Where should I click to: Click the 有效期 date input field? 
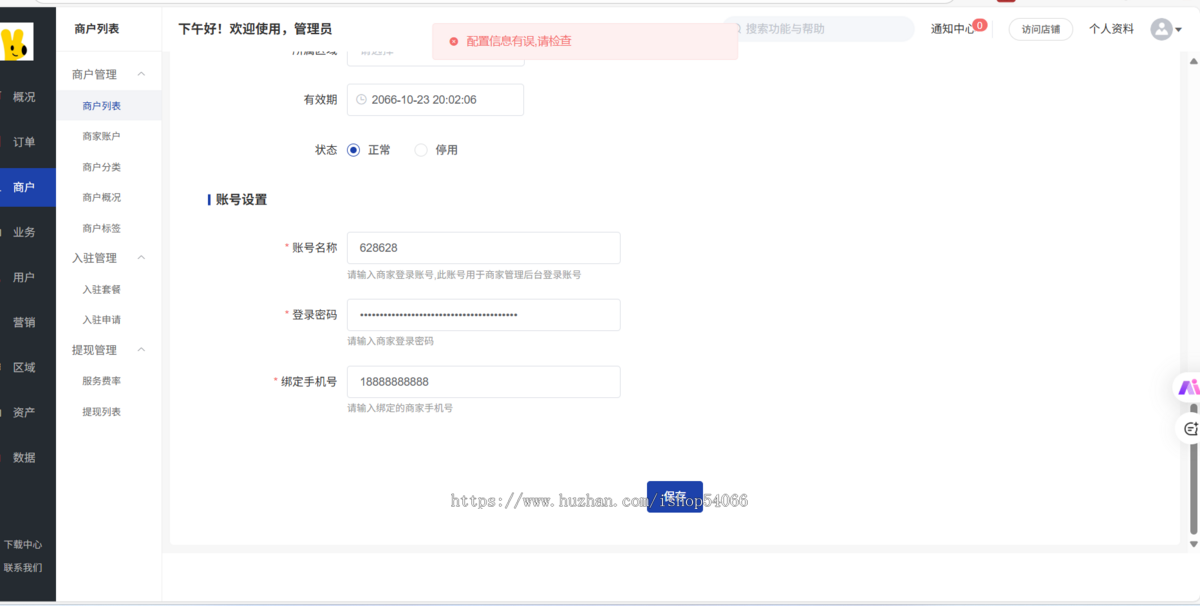coord(435,99)
